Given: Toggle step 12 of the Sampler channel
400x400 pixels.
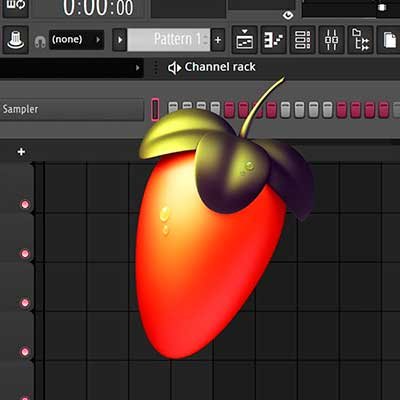Looking at the screenshot, I should (x=327, y=110).
